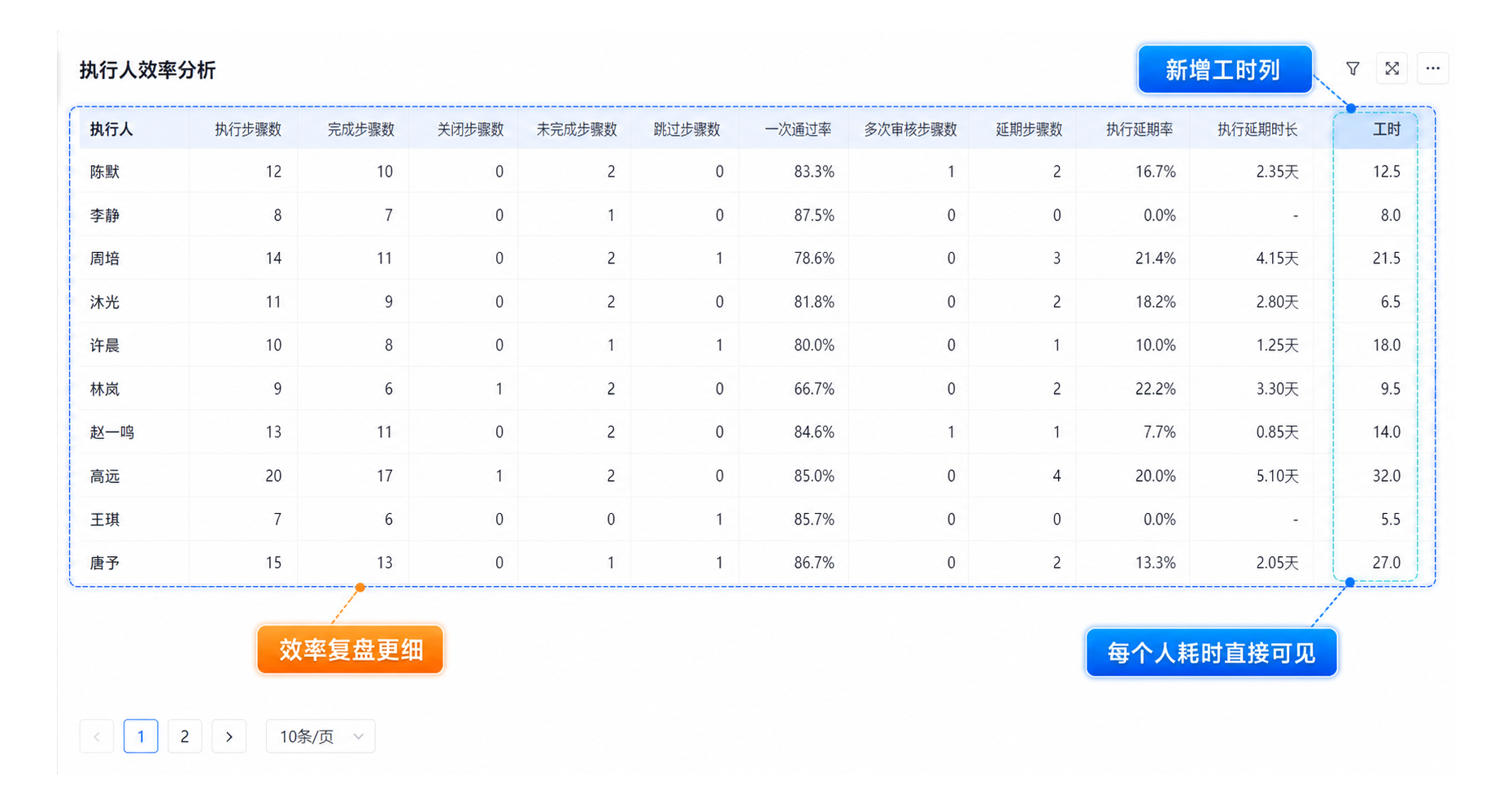Click the 一次通过率 column header
The height and width of the screenshot is (804, 1512).
pyautogui.click(x=798, y=129)
